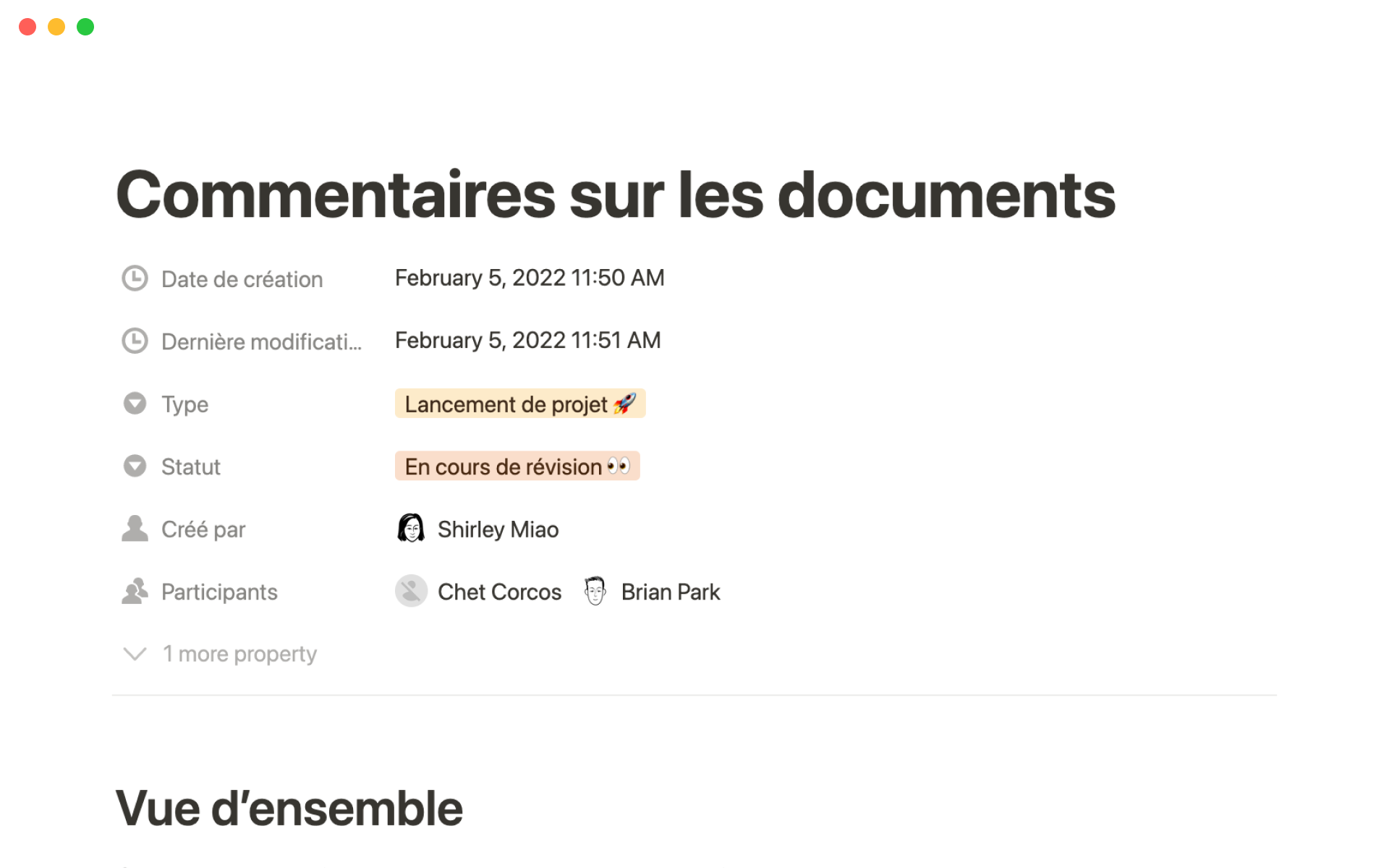Click the Brian Park participant name

tap(671, 592)
